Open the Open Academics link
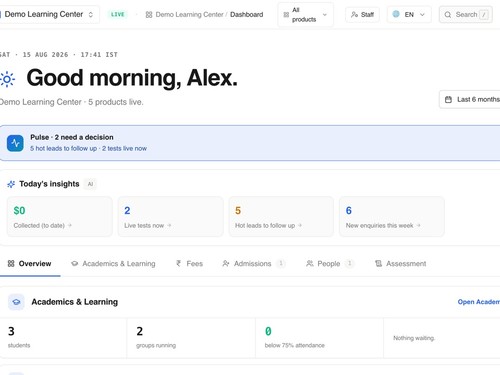500x375 pixels. click(x=479, y=302)
